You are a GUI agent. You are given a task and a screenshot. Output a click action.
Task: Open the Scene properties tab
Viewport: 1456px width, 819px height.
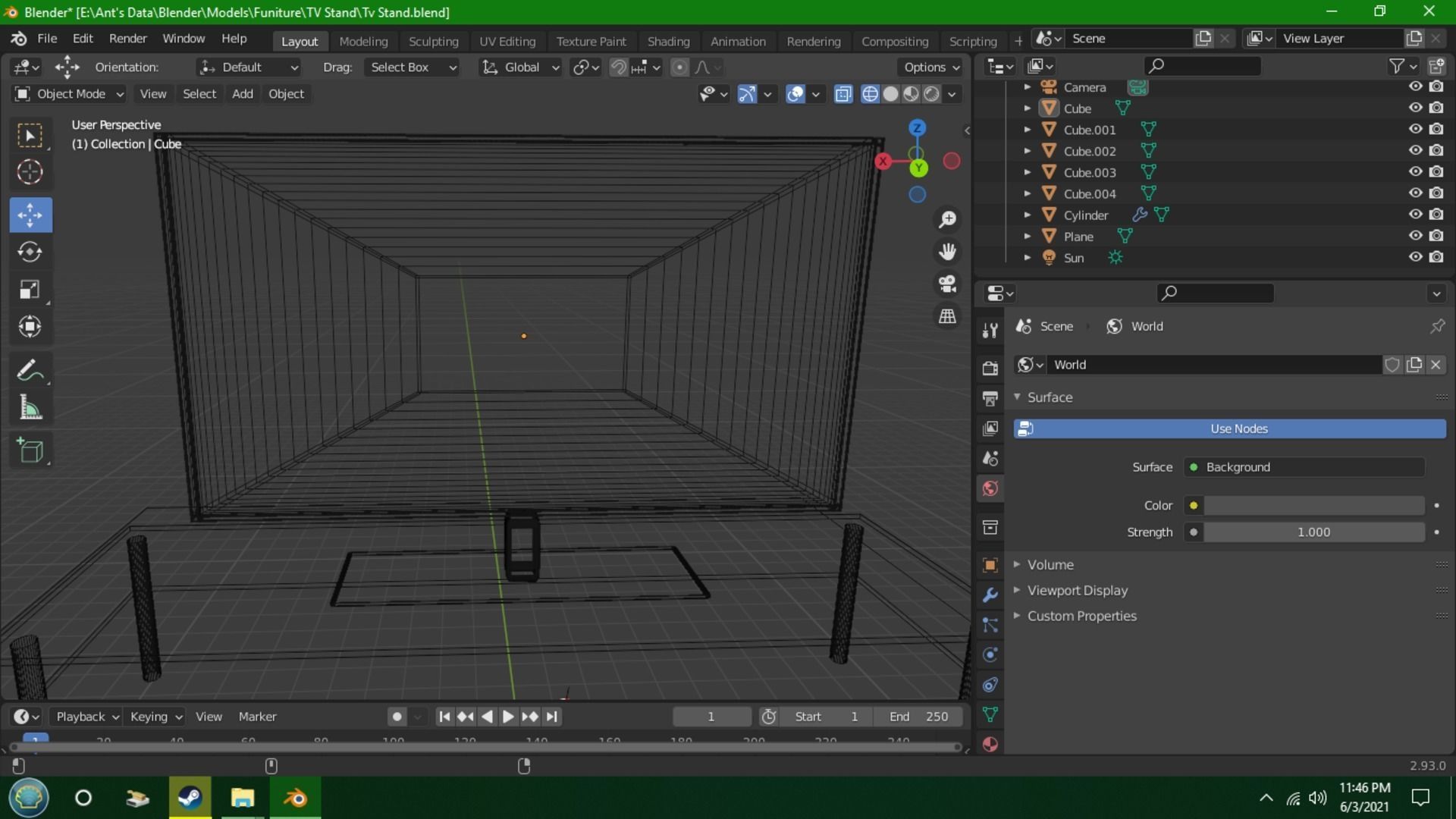pyautogui.click(x=990, y=459)
